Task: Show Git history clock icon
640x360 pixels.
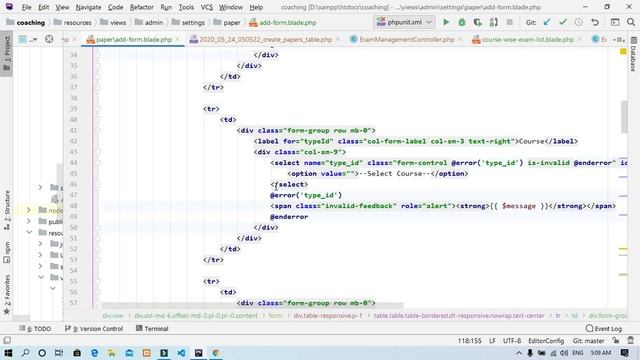Action: click(x=579, y=22)
